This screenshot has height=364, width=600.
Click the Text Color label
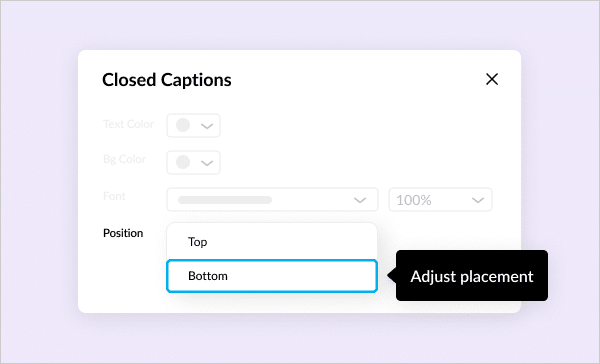point(128,124)
